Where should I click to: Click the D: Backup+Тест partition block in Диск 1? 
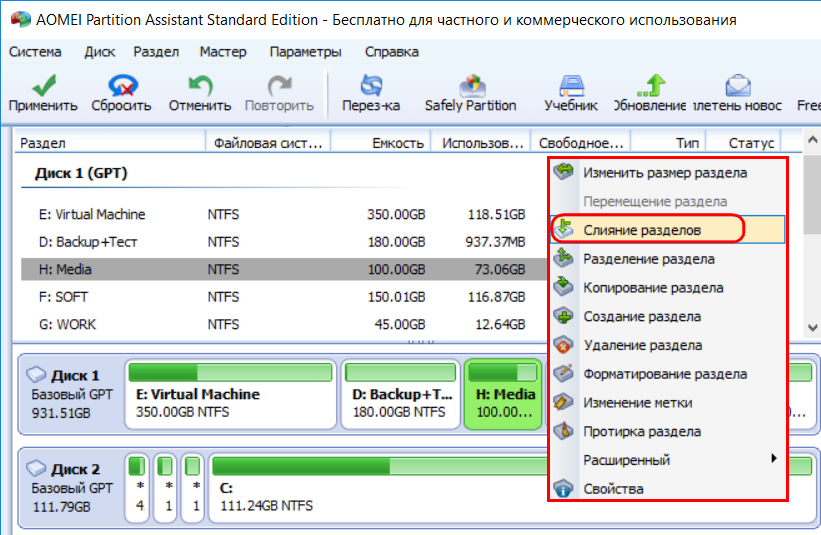(x=400, y=402)
